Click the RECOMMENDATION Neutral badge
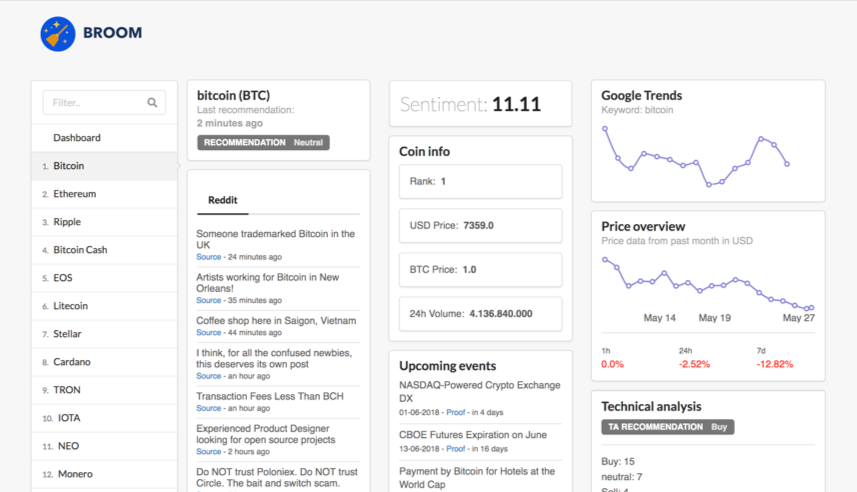This screenshot has width=857, height=492. (x=263, y=143)
